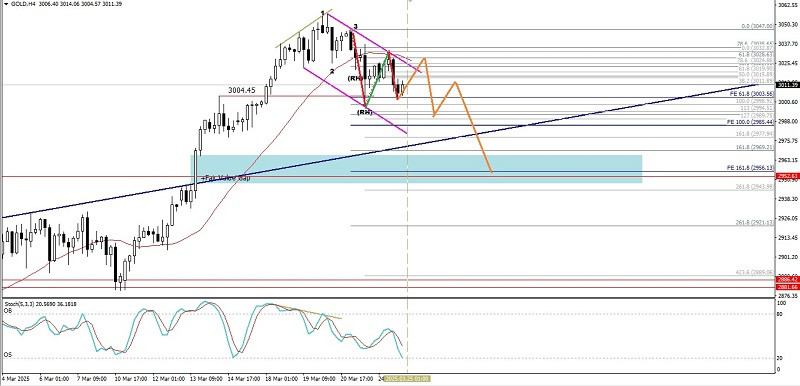The width and height of the screenshot is (800, 386).
Task: Select the 423.6 (2889.06) Fibonacci label
Action: tap(756, 272)
